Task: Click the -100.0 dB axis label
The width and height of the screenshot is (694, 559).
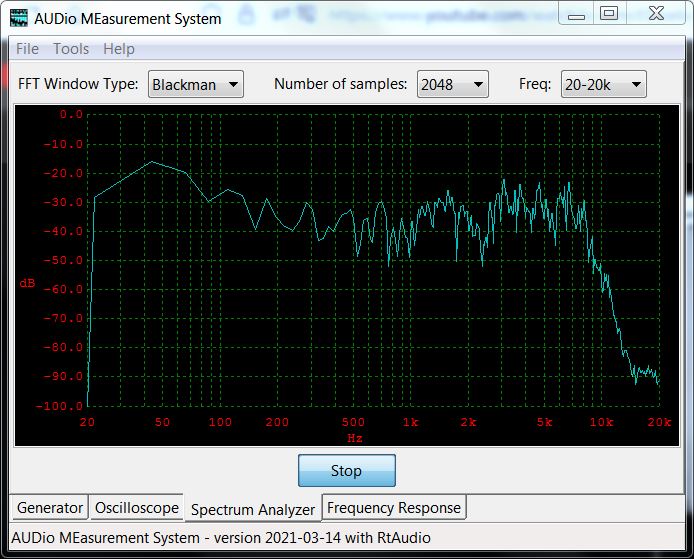Action: click(59, 406)
